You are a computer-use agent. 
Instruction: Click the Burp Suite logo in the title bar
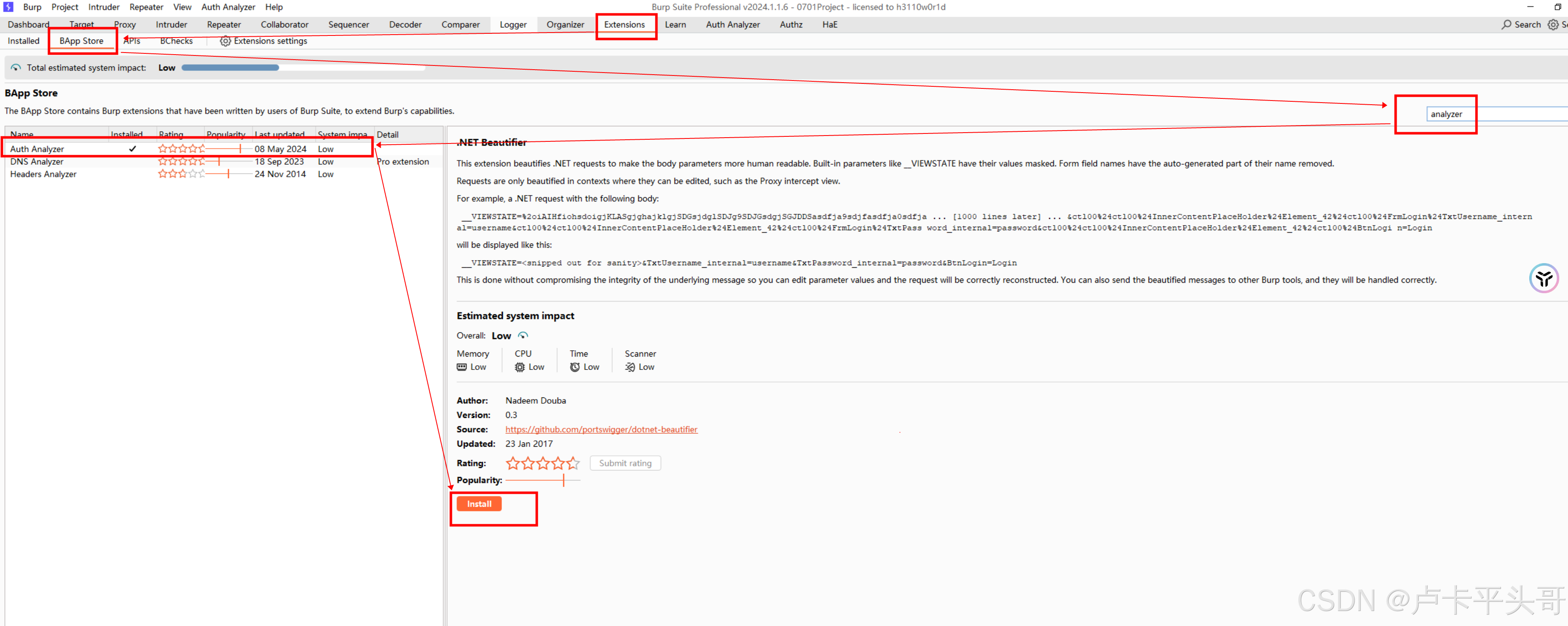pyautogui.click(x=8, y=7)
